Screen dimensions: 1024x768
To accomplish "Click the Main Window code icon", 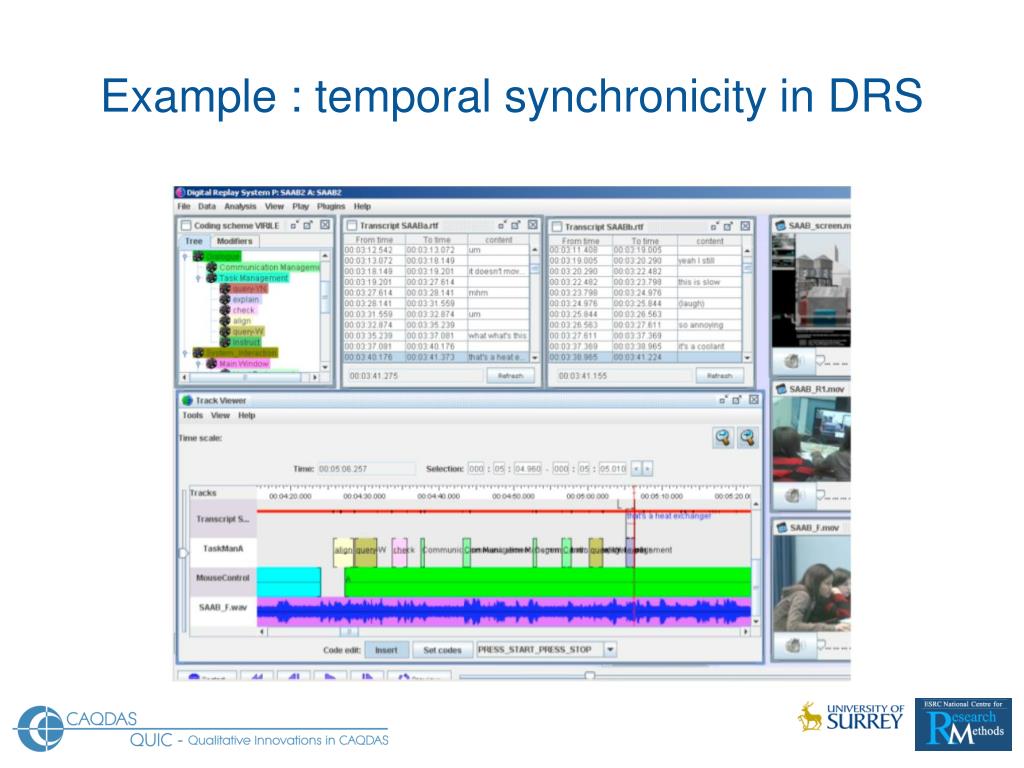I will point(212,364).
